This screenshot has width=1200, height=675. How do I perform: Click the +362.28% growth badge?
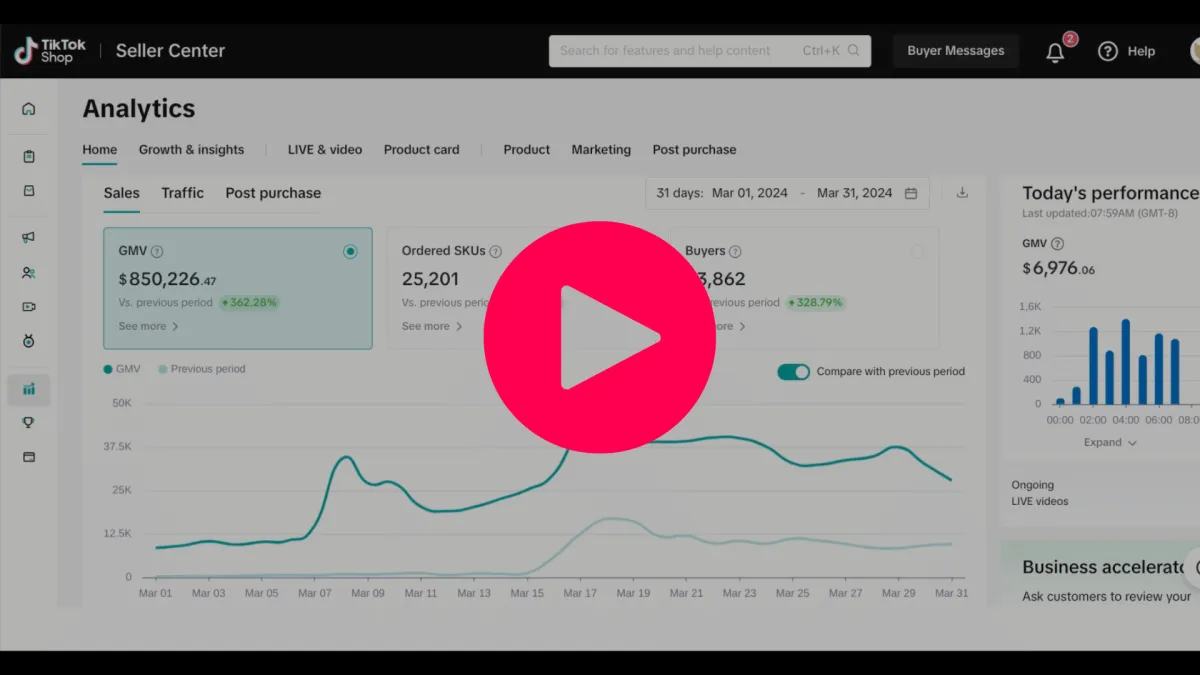[x=249, y=302]
